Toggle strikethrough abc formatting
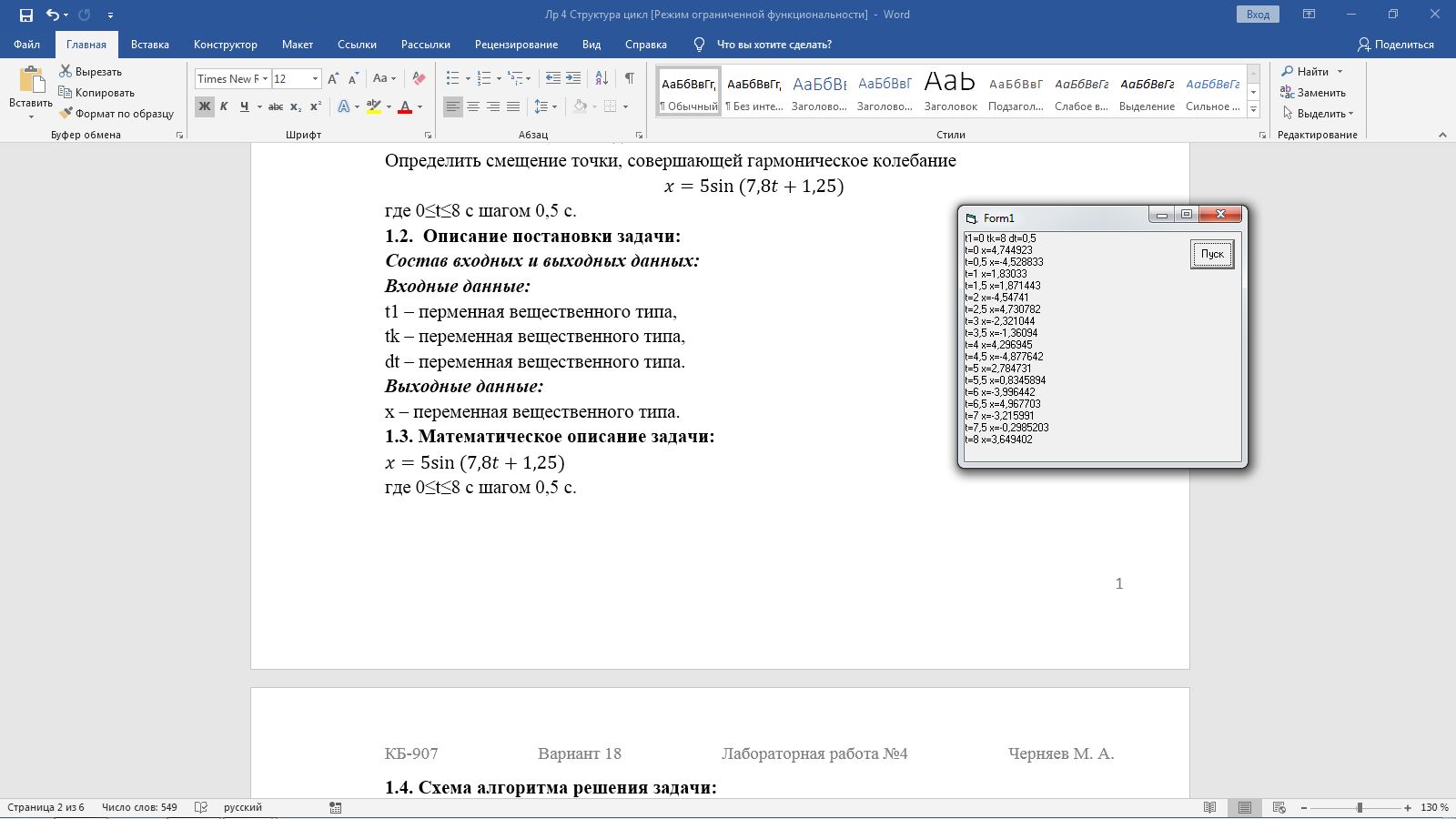The width and height of the screenshot is (1456, 819). tap(276, 106)
